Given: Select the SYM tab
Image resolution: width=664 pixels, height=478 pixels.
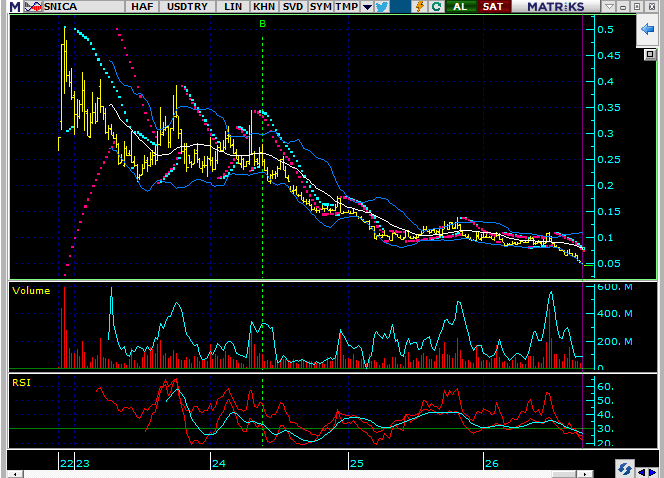Looking at the screenshot, I should click(x=321, y=6).
